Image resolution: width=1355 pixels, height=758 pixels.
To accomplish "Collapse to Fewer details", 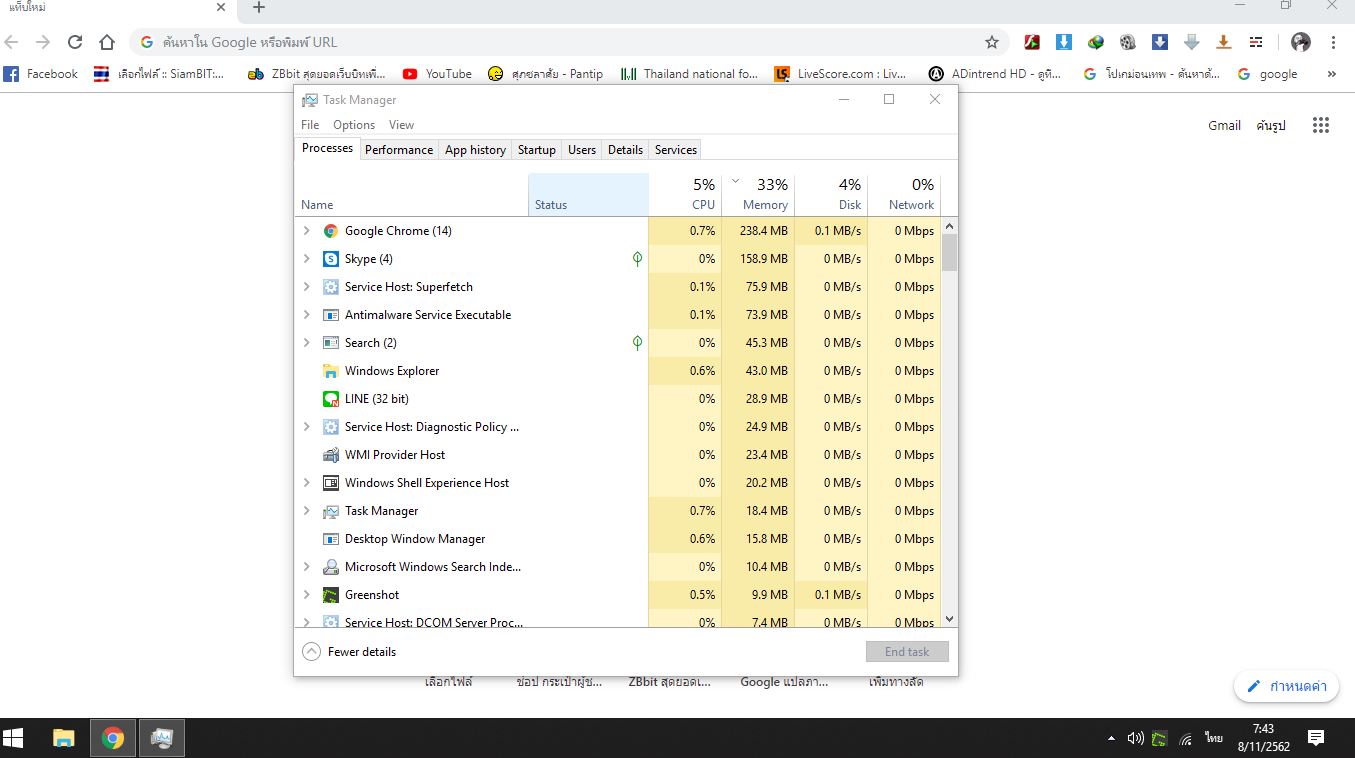I will pos(349,652).
